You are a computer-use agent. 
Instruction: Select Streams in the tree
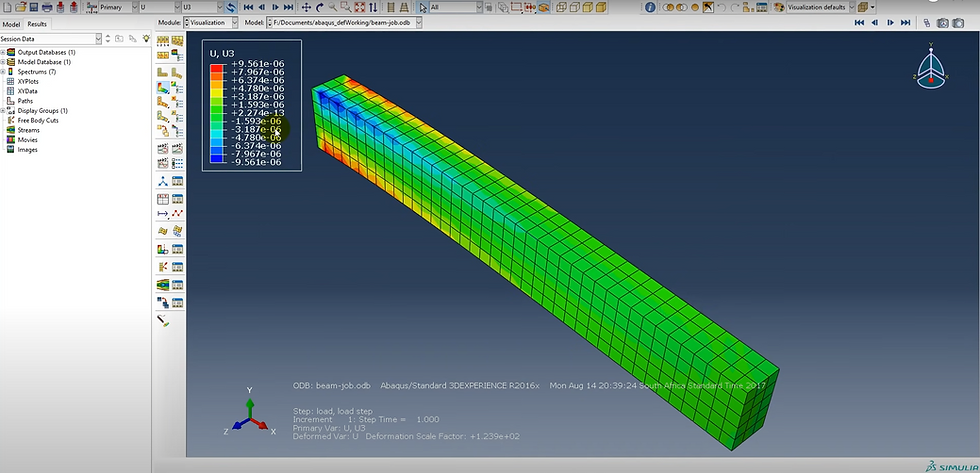tap(28, 130)
